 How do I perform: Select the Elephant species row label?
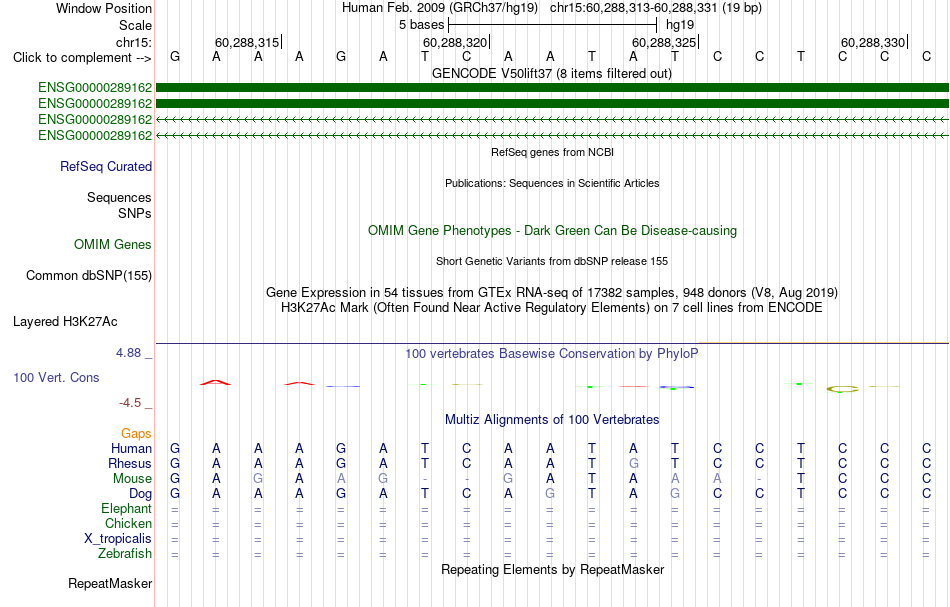tap(126, 508)
